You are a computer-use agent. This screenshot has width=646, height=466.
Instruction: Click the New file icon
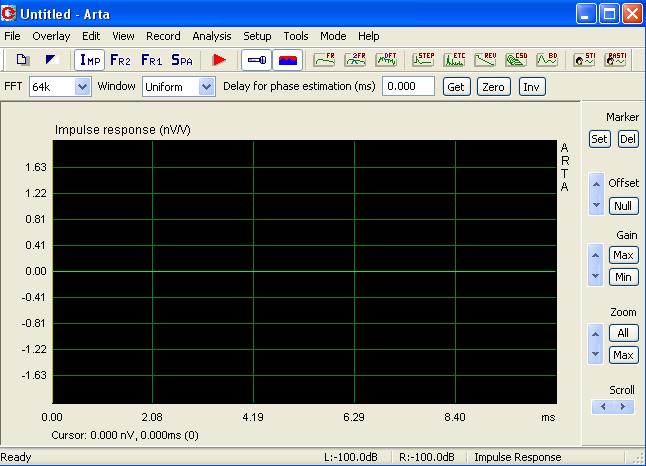click(x=22, y=60)
